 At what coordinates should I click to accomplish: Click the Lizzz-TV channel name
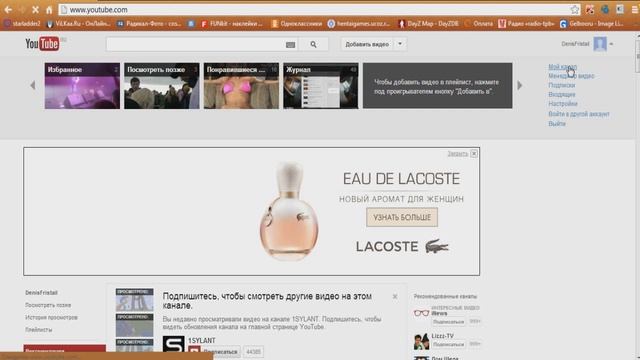(442, 336)
